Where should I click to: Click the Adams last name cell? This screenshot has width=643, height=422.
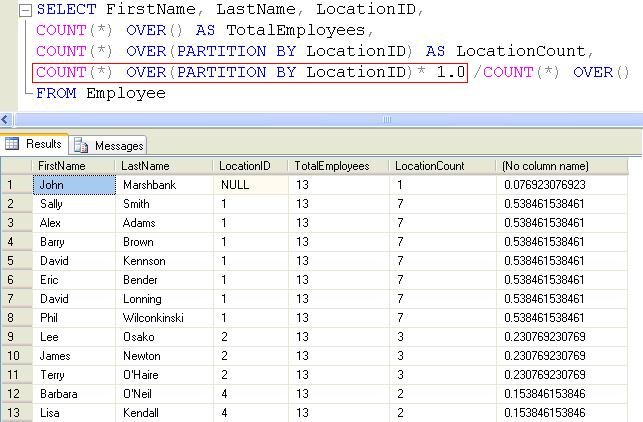(164, 223)
